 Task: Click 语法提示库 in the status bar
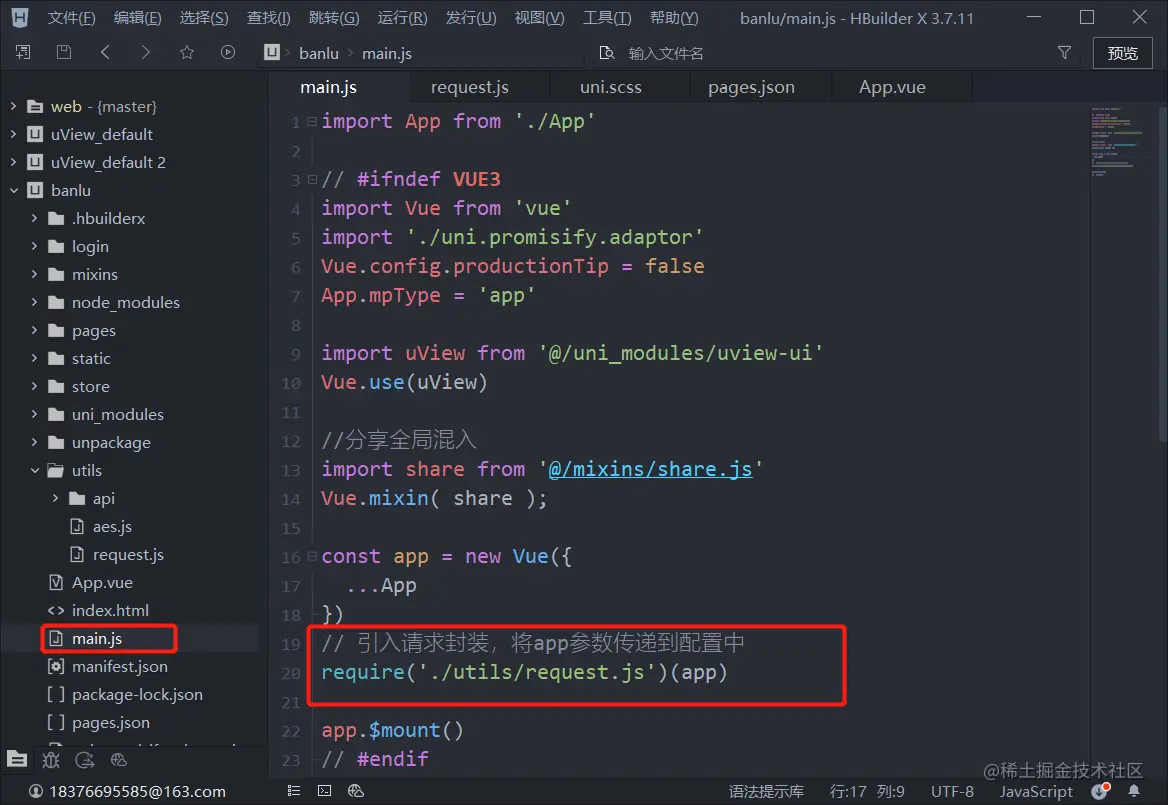(x=766, y=791)
